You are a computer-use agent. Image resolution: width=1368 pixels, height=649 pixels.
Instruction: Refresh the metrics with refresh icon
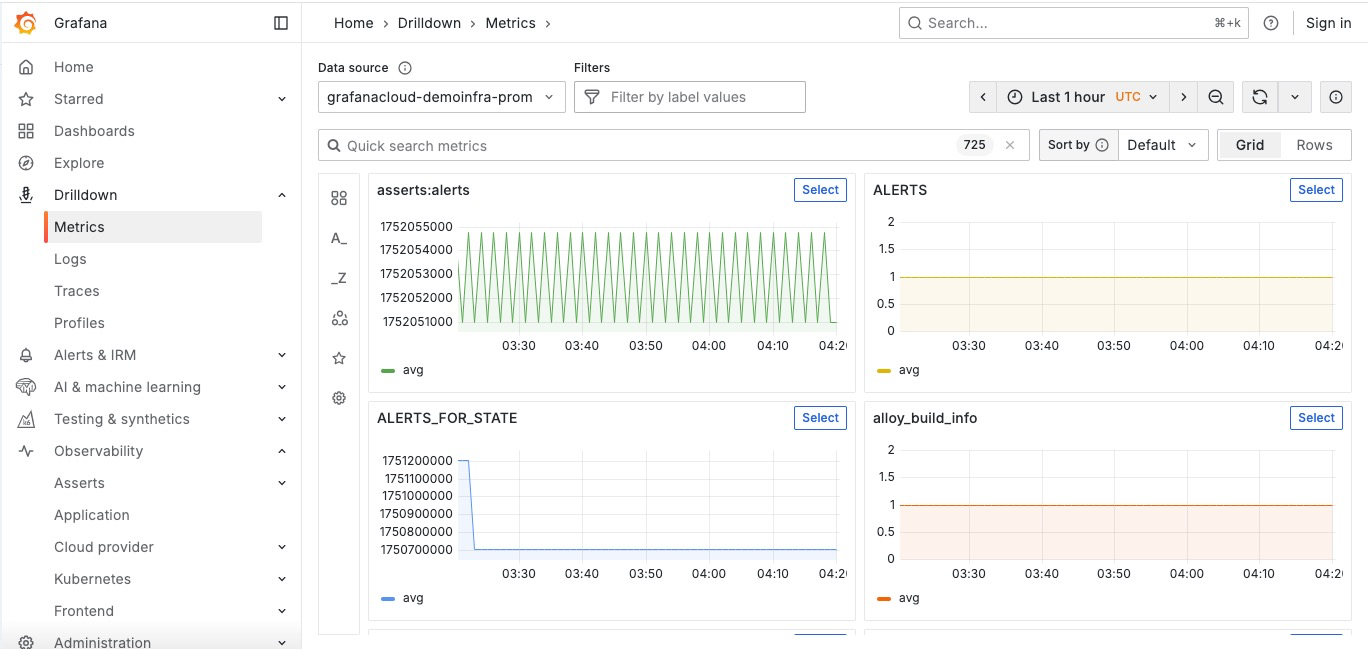coord(1260,97)
